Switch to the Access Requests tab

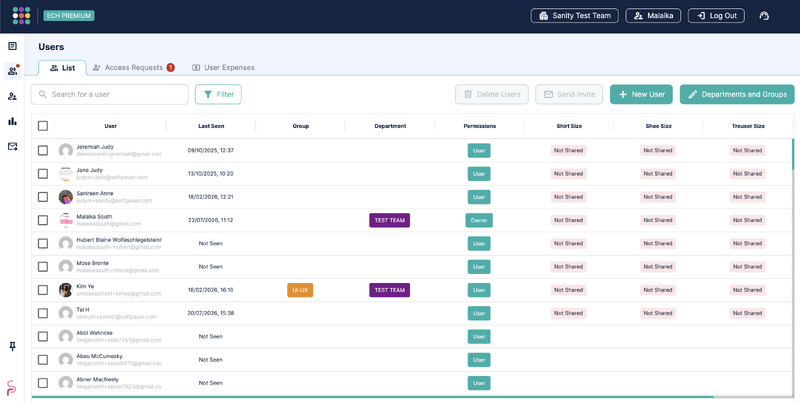click(x=134, y=67)
